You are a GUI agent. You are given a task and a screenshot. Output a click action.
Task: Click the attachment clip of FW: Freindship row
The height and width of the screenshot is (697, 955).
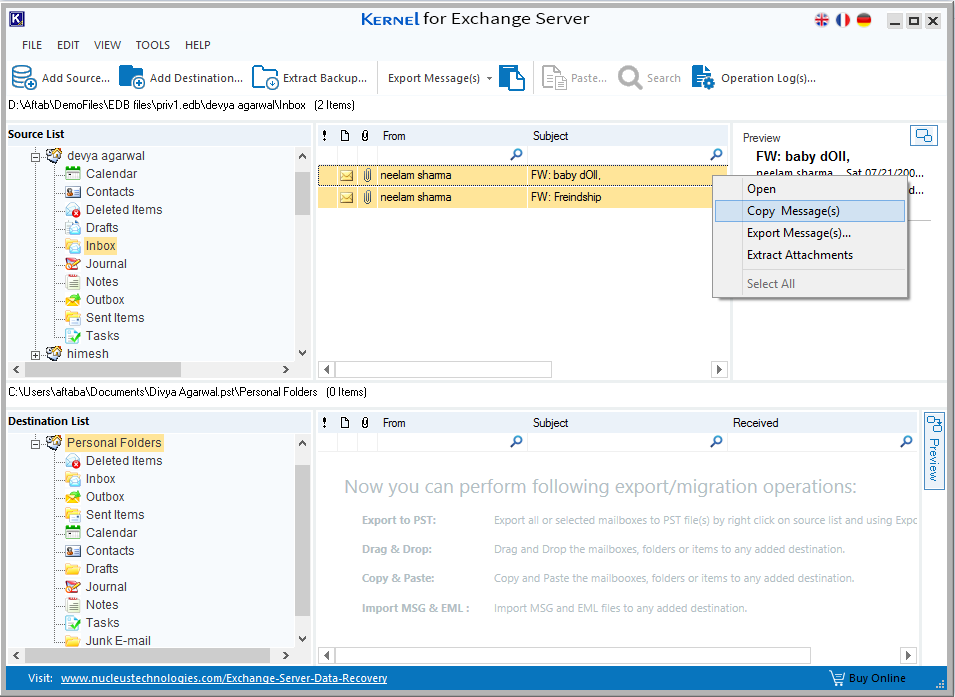coord(367,197)
